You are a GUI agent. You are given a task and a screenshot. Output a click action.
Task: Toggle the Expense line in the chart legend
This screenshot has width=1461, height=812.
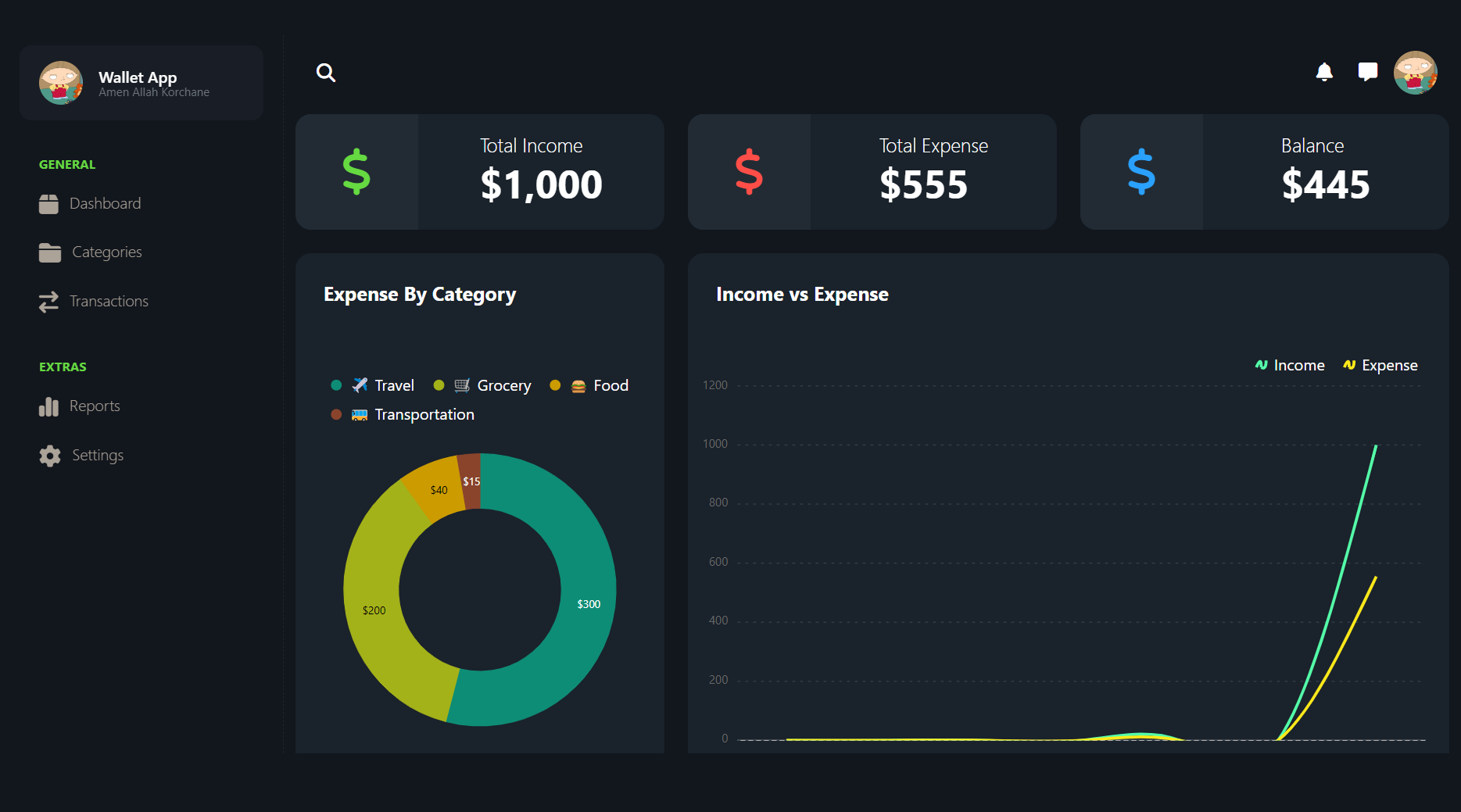pyautogui.click(x=1380, y=365)
